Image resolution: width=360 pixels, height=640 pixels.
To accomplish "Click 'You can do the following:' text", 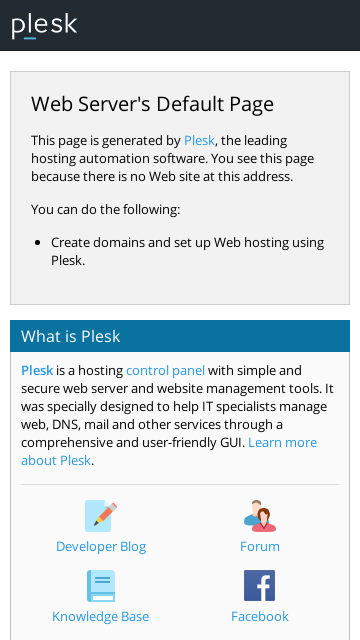I will (x=105, y=210).
